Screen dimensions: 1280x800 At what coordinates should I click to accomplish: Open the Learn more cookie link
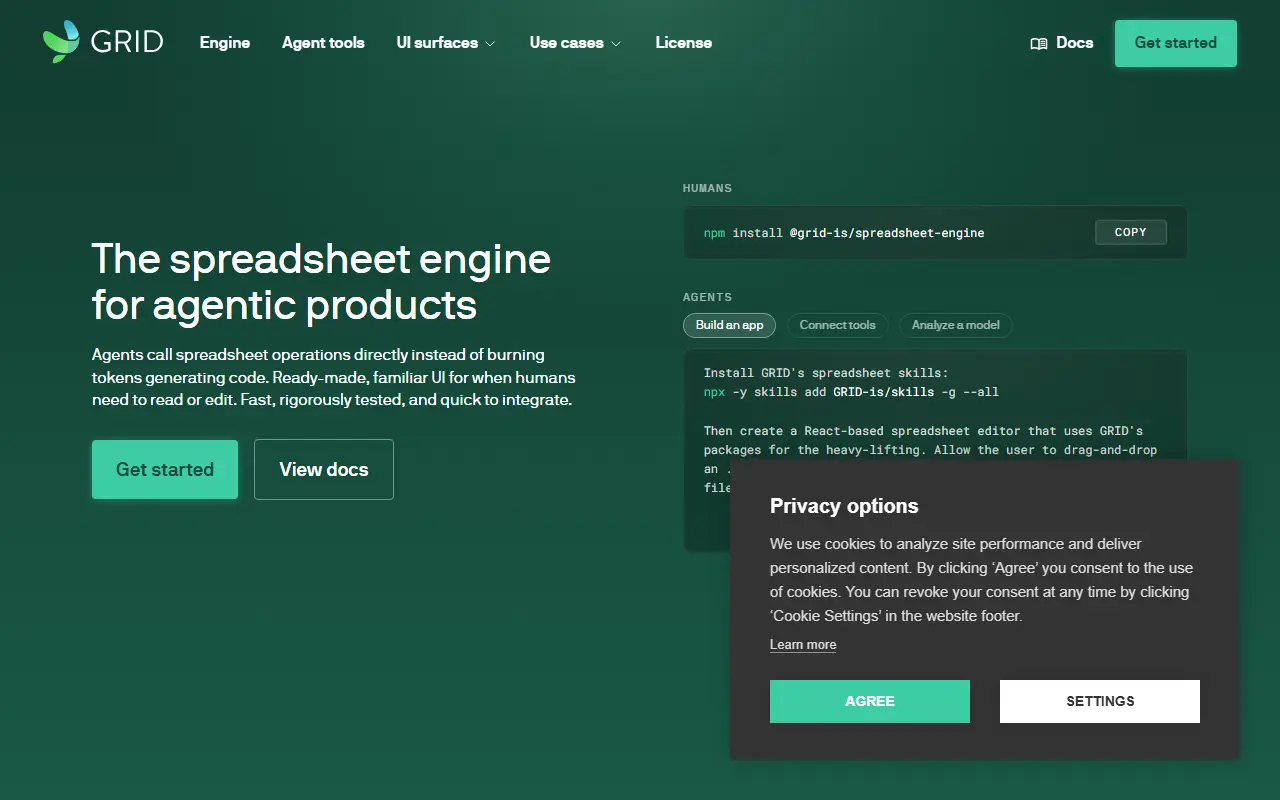pos(803,645)
